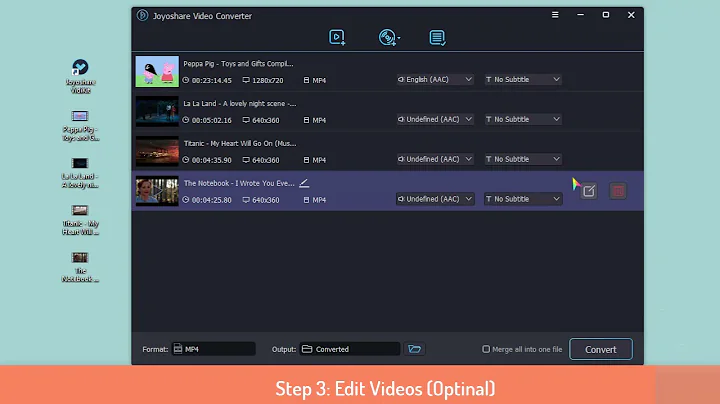This screenshot has width=720, height=404.
Task: Click the 00:04:25.80 duration text
Action: click(212, 200)
